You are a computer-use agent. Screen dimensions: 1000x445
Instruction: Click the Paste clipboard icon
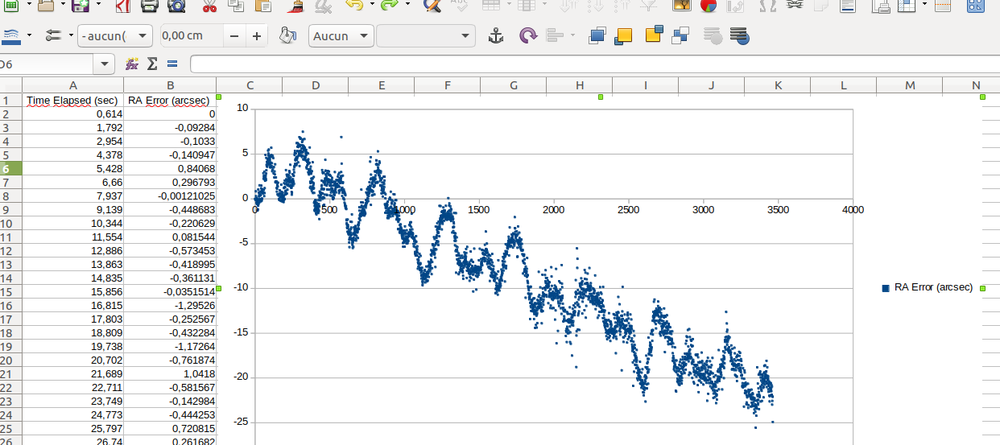coord(262,5)
